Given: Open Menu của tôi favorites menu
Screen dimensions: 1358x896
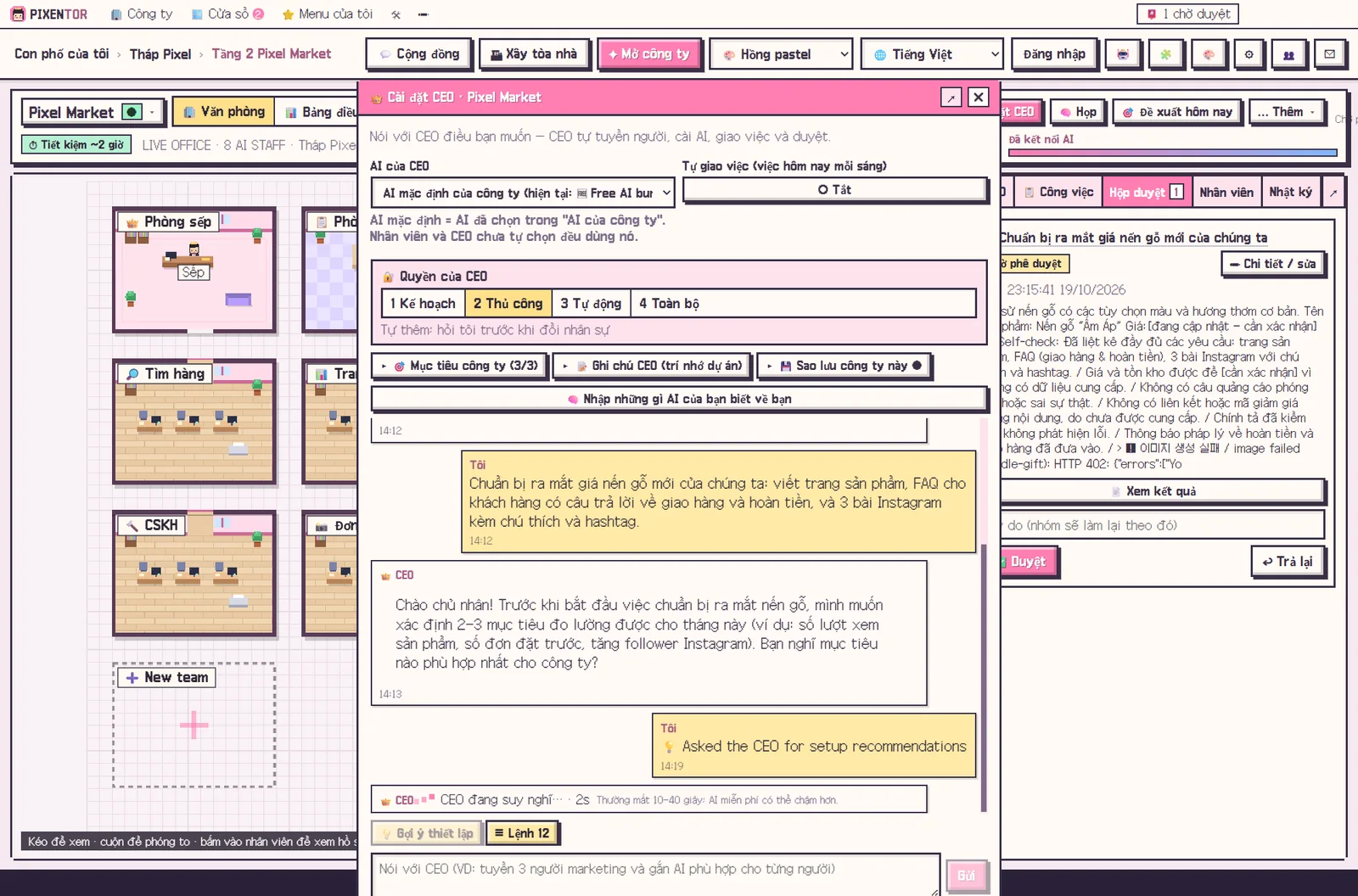Looking at the screenshot, I should click(x=328, y=14).
